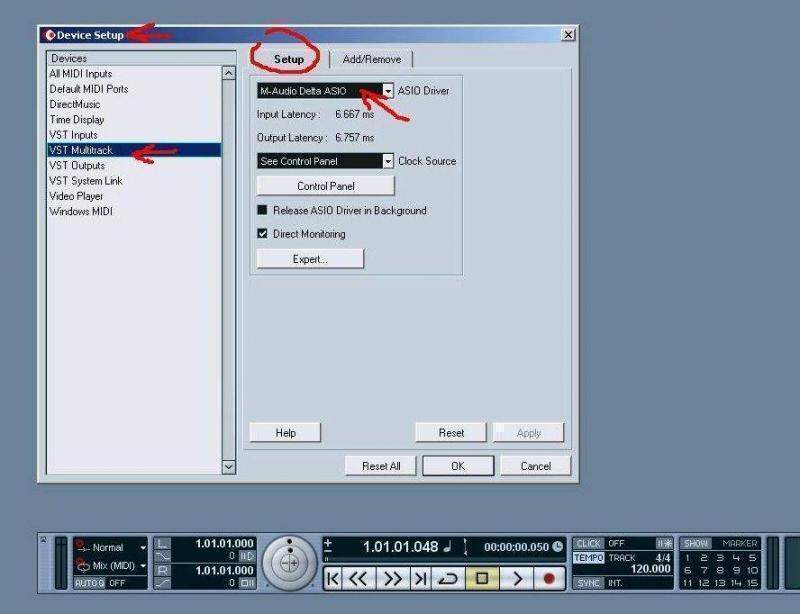Open the ASIO Driver dropdown

388,91
